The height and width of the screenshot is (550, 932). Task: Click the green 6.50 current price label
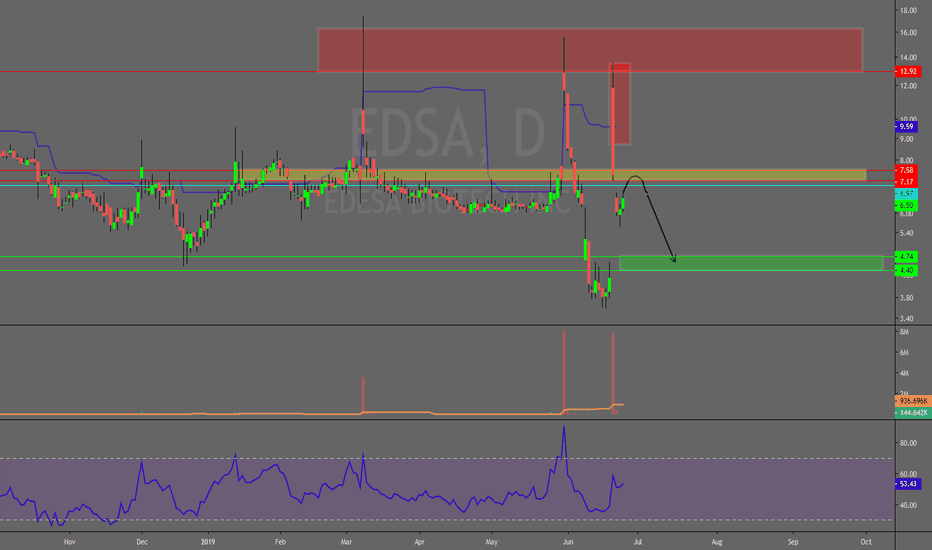[x=906, y=205]
